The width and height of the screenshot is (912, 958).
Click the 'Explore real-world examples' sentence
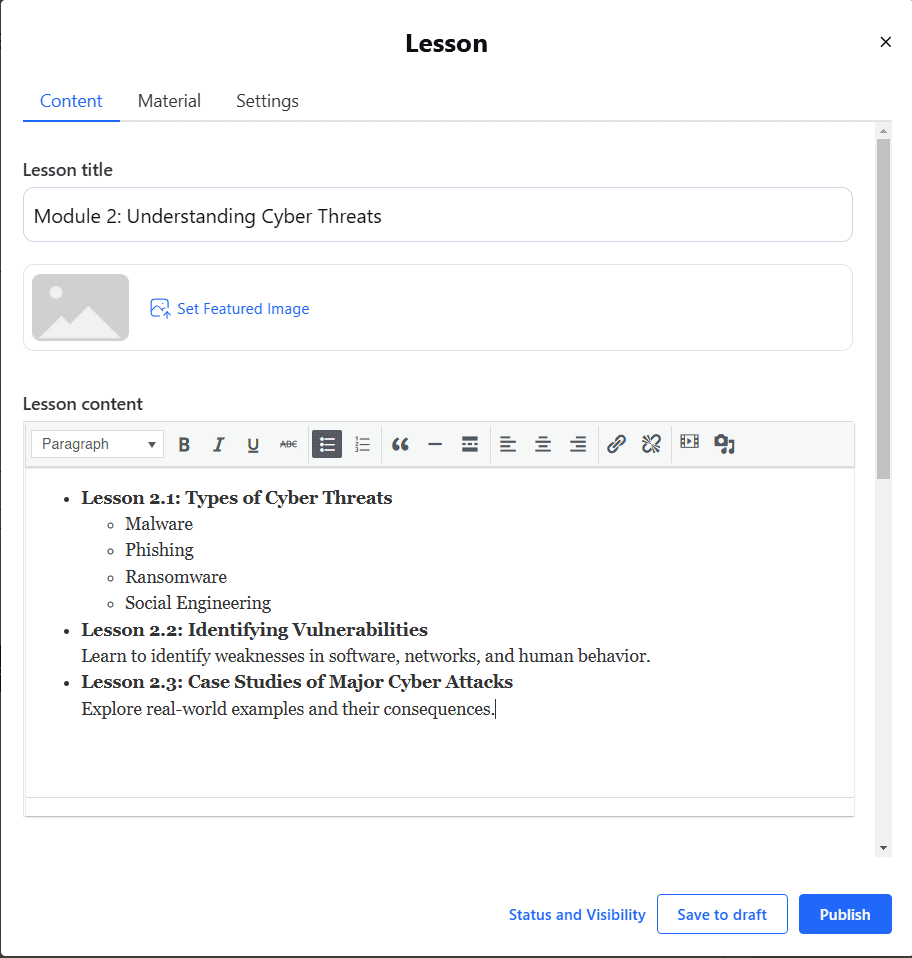[x=288, y=709]
